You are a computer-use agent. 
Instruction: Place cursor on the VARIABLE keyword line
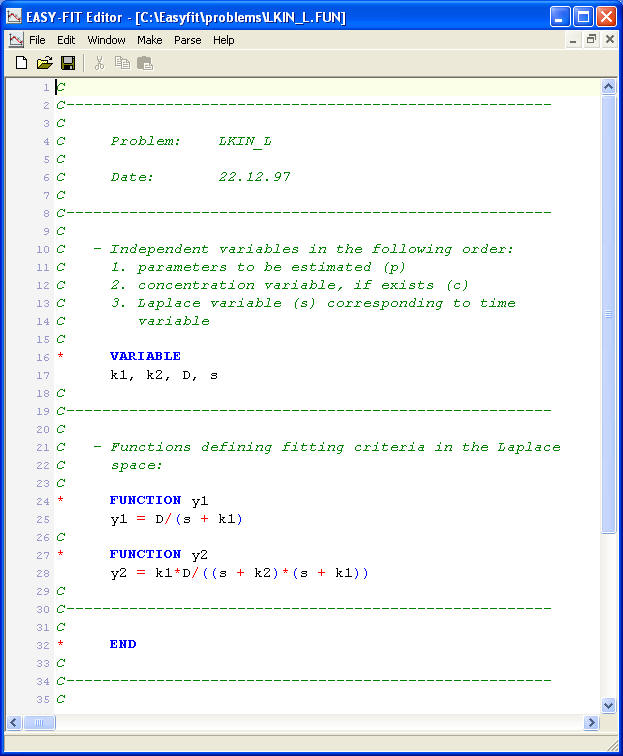click(145, 356)
